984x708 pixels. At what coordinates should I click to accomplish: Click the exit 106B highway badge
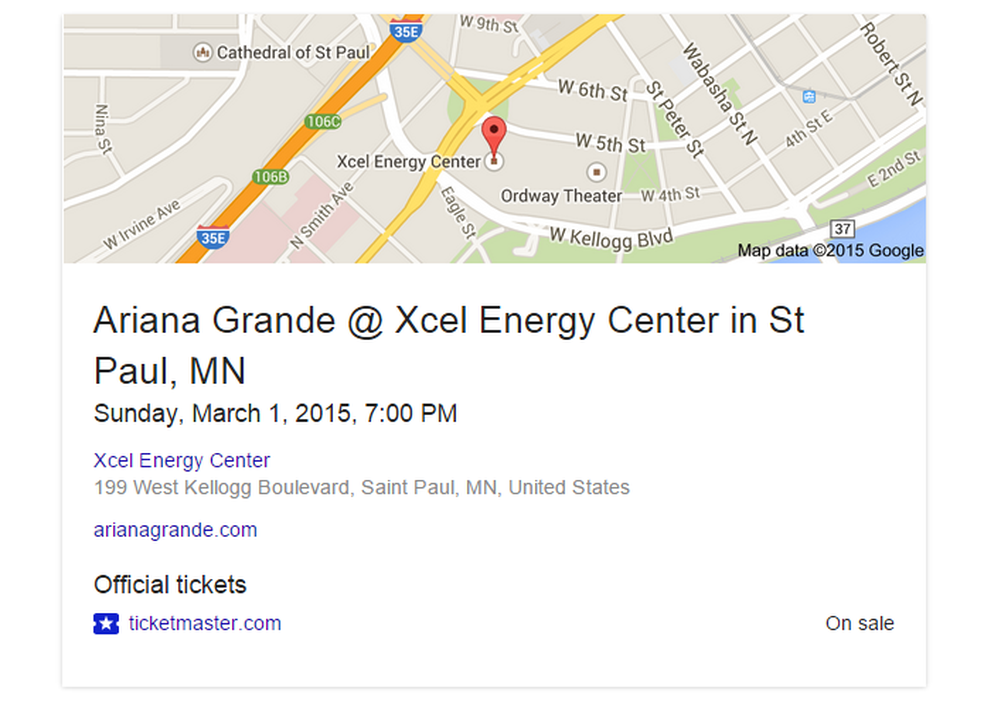(x=270, y=177)
